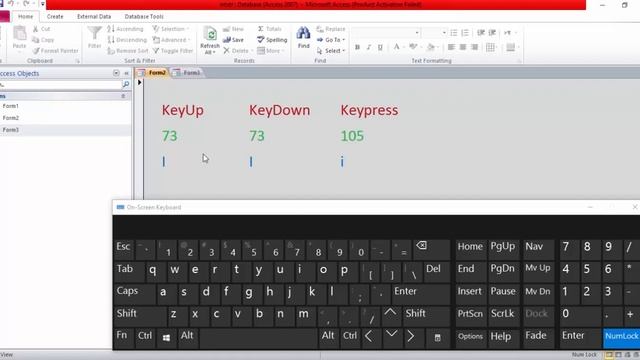This screenshot has width=640, height=360.
Task: Open the Create ribbon tab
Action: (x=55, y=16)
